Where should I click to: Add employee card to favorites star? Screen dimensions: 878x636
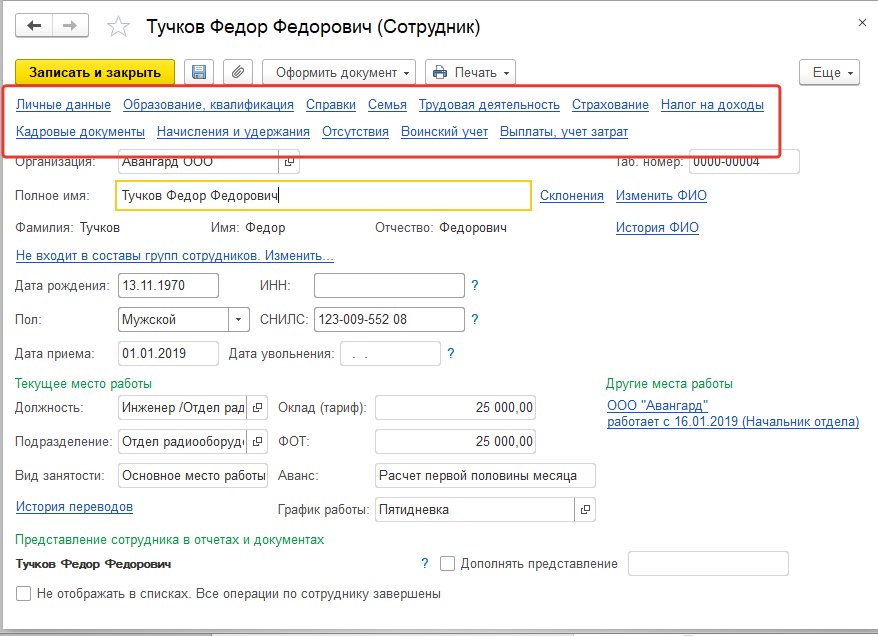click(118, 27)
